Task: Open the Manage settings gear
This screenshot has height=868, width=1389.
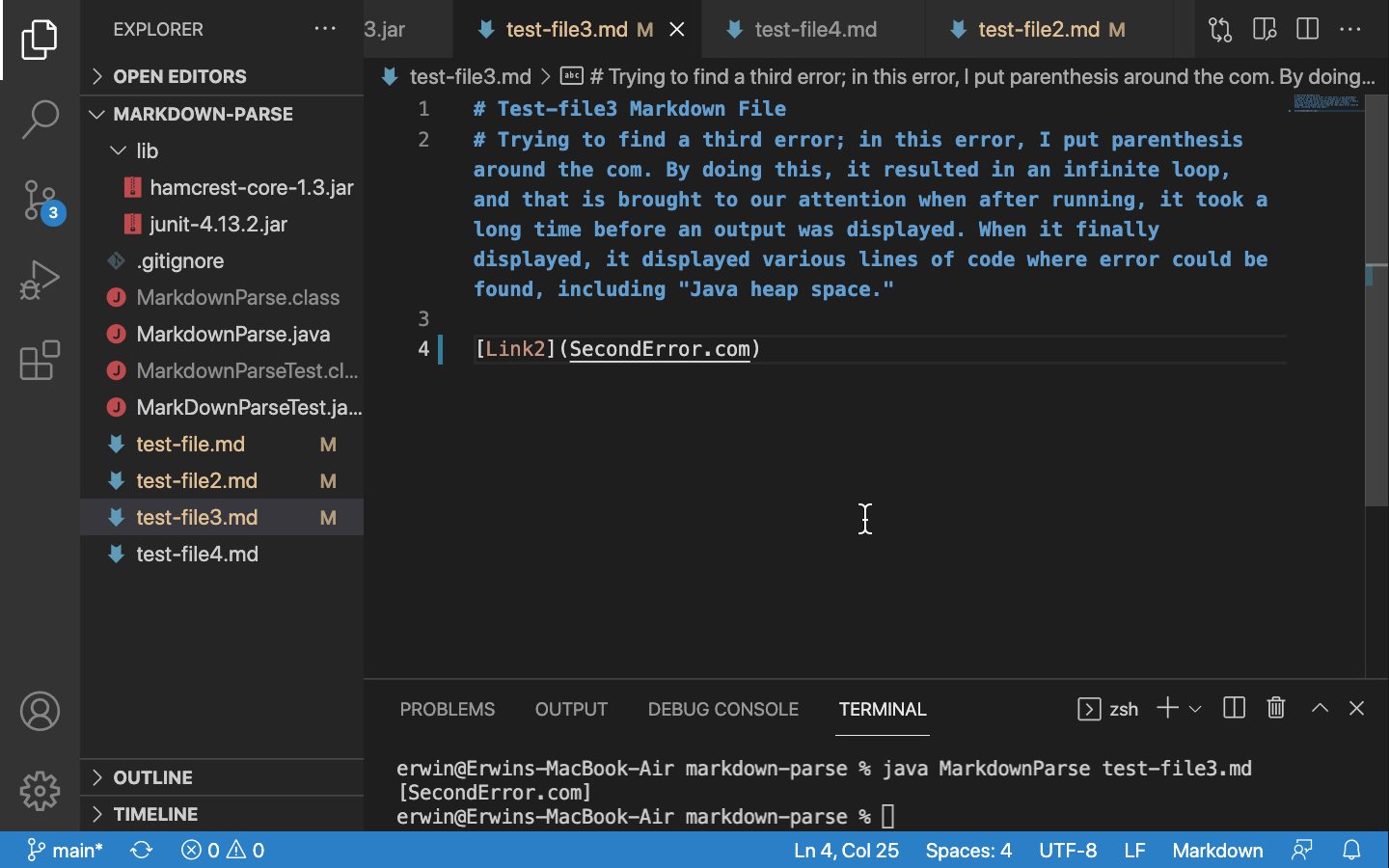Action: pos(40,792)
